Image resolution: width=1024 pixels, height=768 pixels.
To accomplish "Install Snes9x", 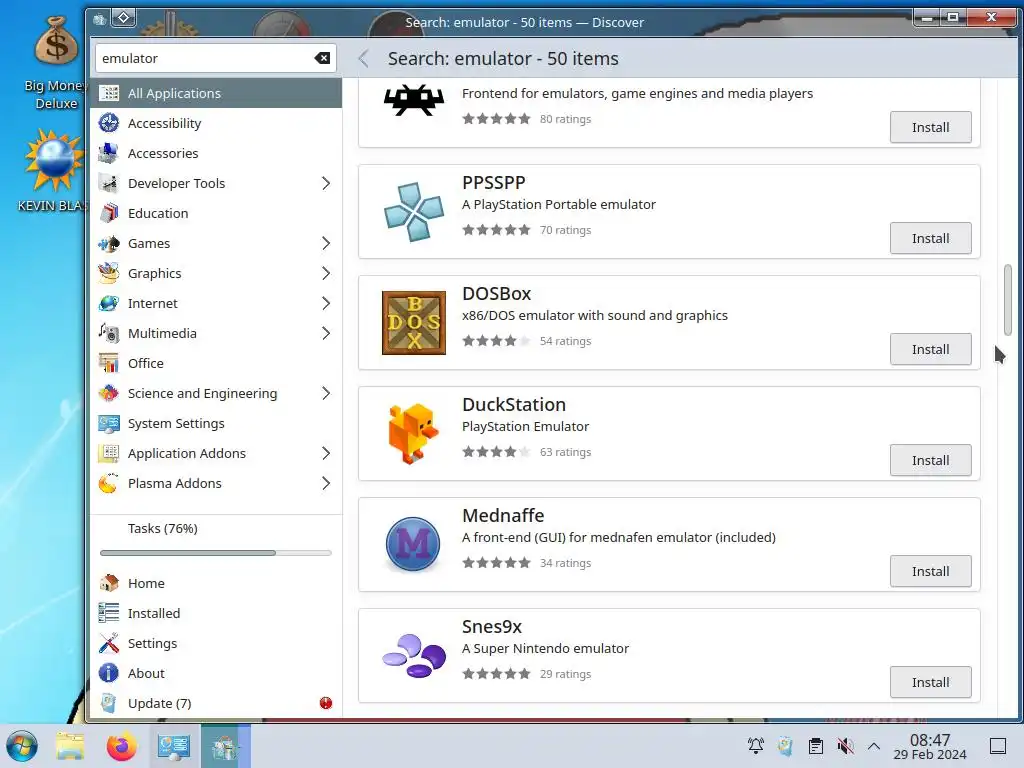I will [x=930, y=682].
